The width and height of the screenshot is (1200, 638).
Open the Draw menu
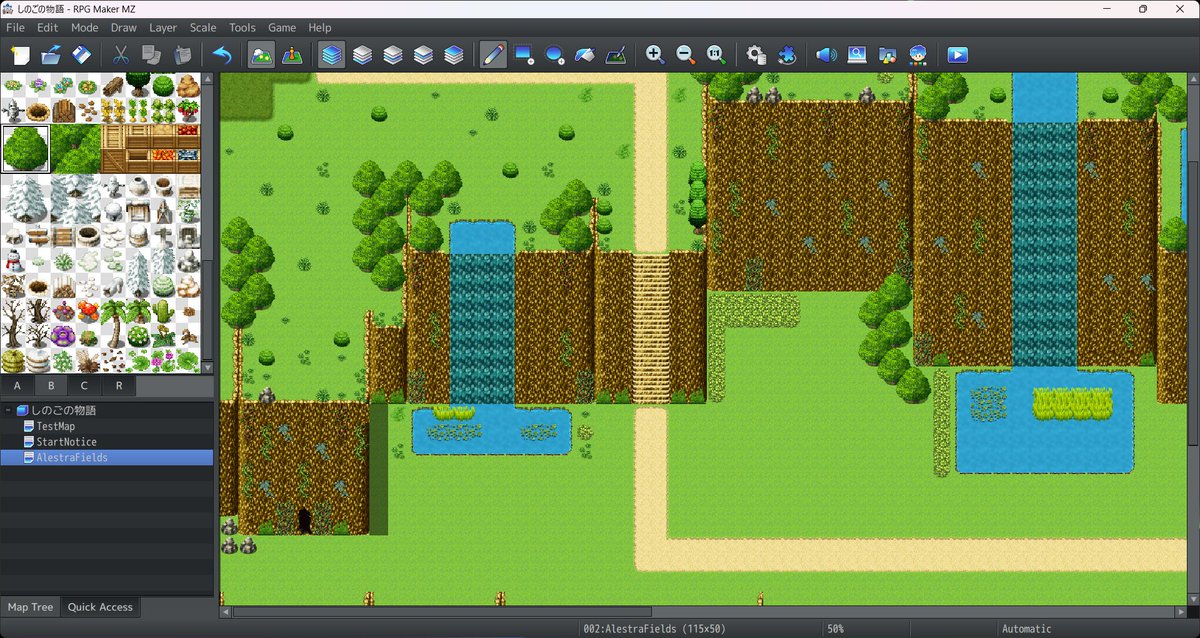124,28
